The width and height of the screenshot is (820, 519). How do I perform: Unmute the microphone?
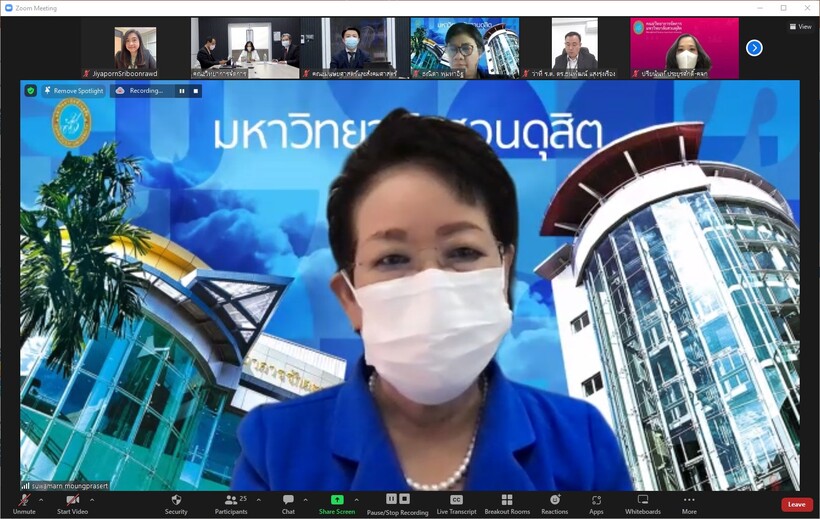click(24, 503)
